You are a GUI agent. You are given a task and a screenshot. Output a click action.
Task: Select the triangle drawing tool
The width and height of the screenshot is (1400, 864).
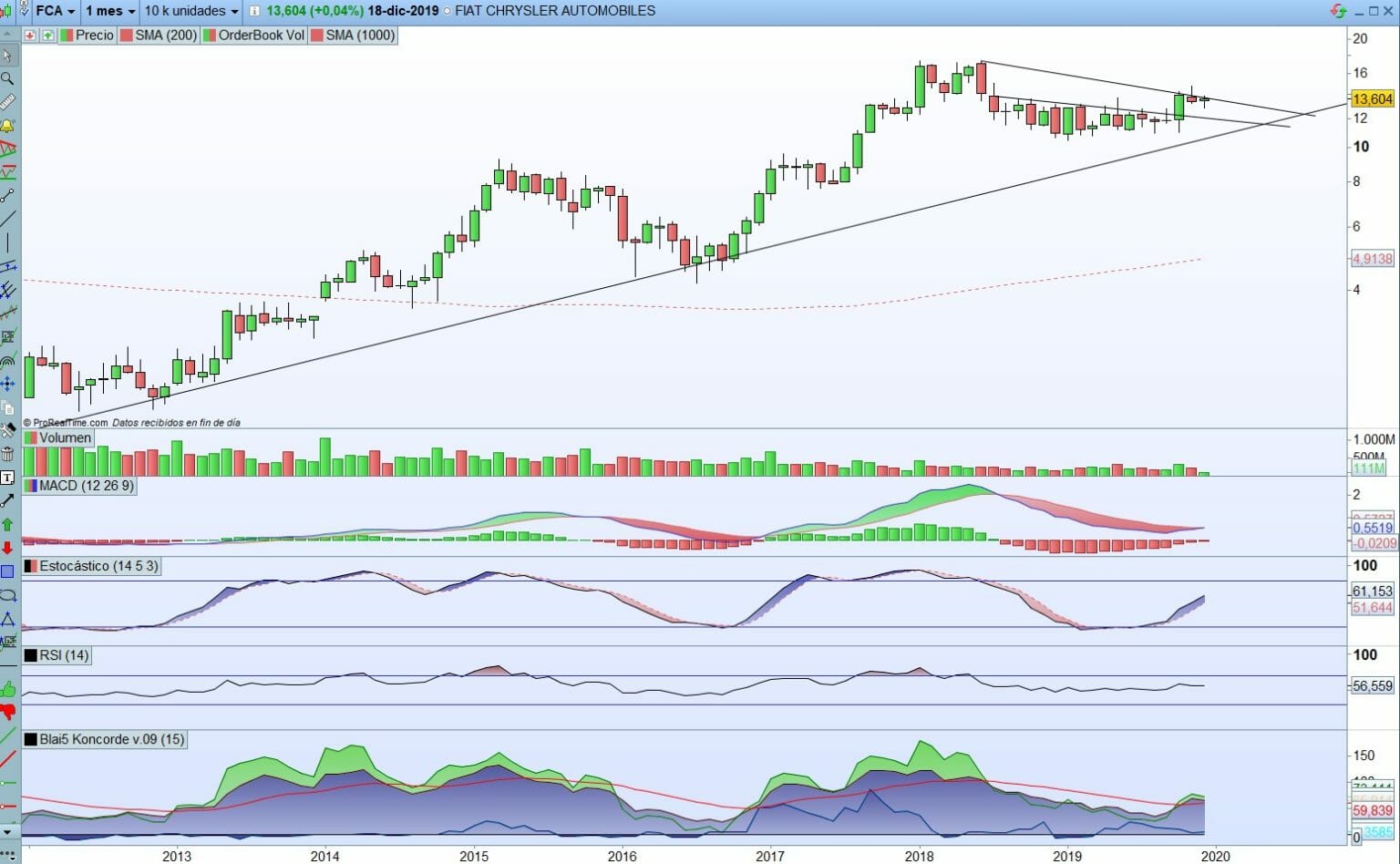tap(7, 619)
